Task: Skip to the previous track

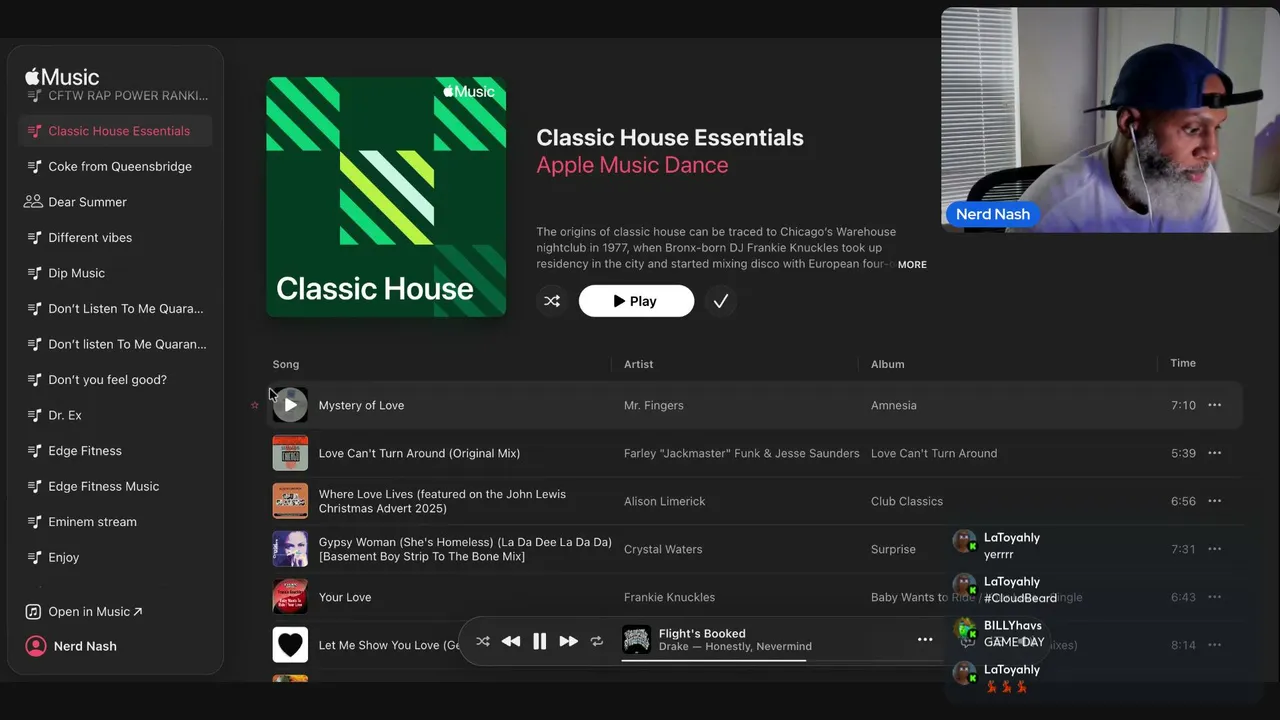Action: click(x=511, y=641)
